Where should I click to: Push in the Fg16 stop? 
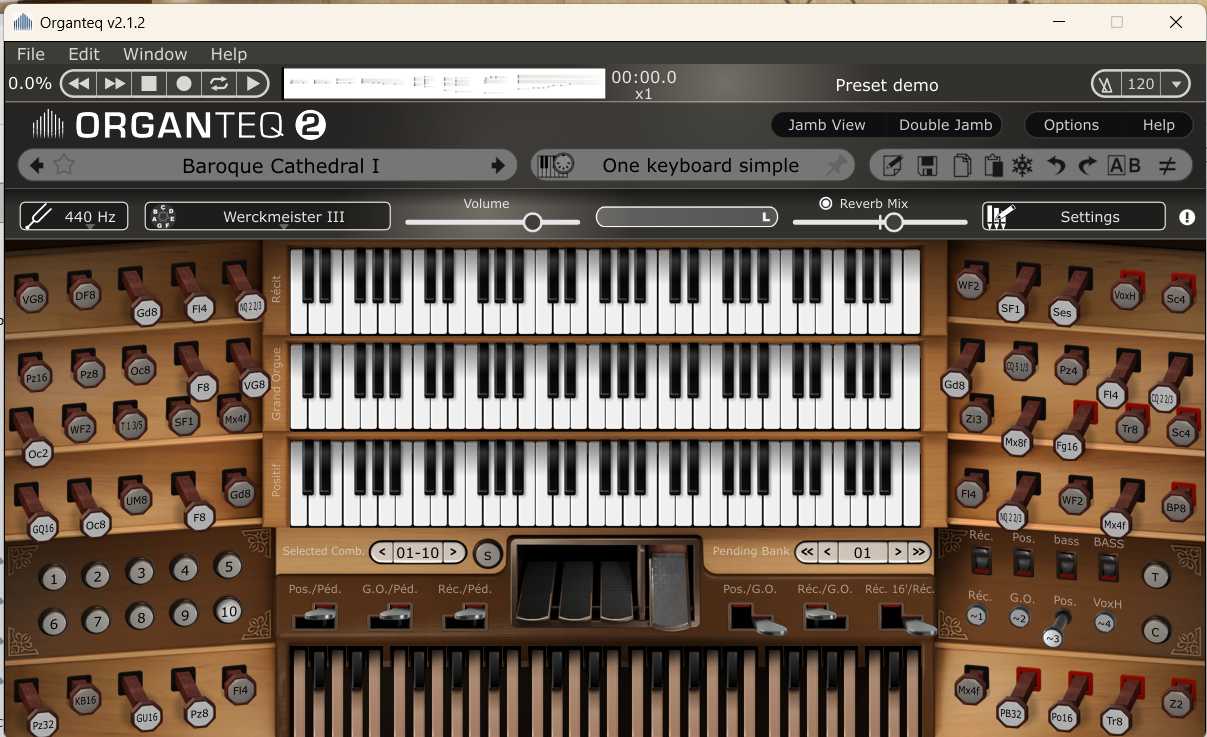1067,447
